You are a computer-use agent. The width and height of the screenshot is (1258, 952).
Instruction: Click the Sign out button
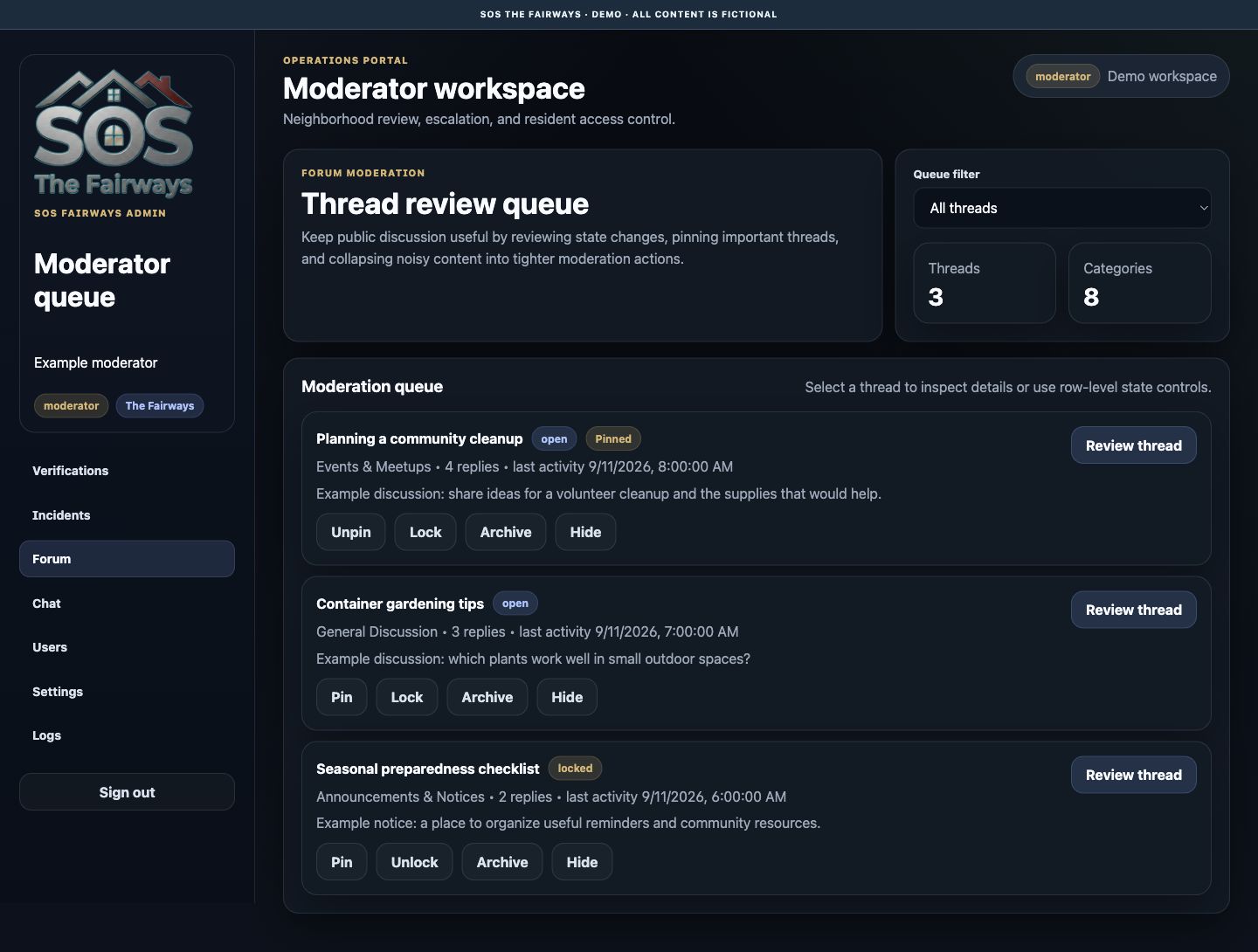127,792
